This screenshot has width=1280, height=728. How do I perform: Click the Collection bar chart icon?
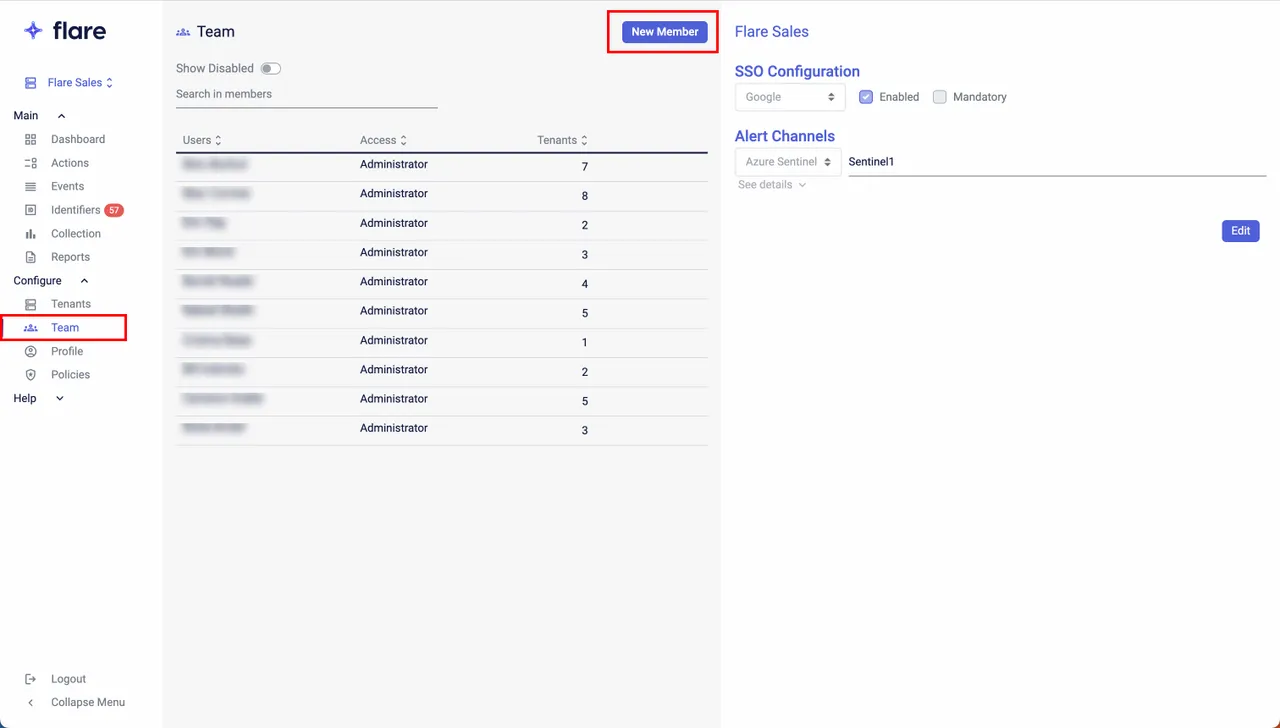coord(30,234)
